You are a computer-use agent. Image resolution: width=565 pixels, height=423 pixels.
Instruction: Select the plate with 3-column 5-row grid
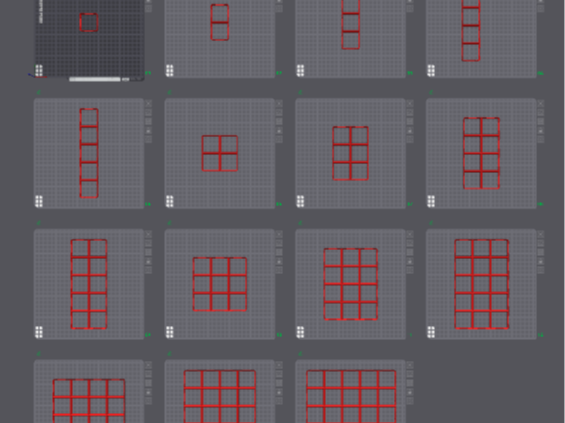tap(481, 284)
